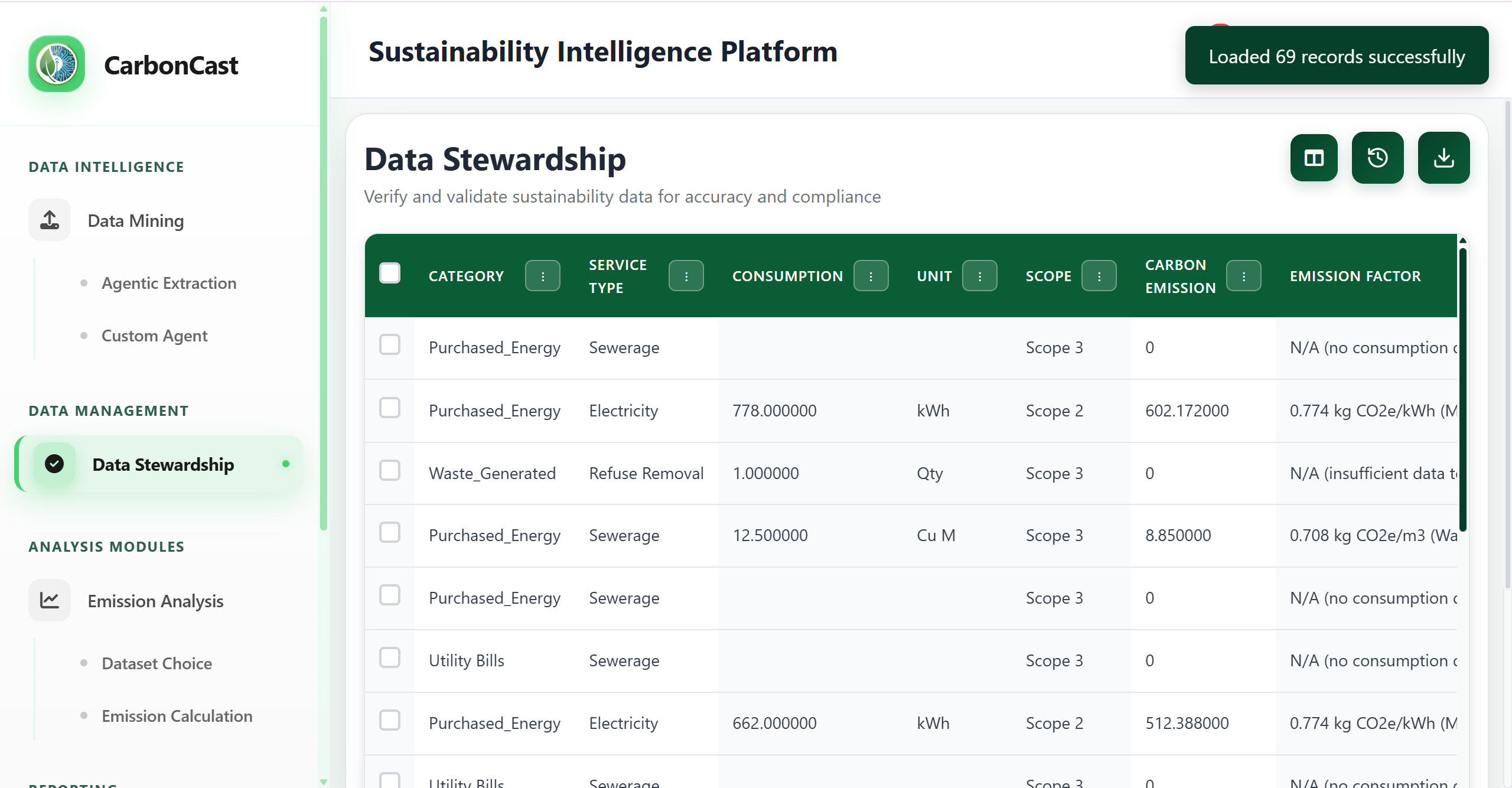The image size is (1512, 788).
Task: Click the table vertical scrollbar thumb
Action: (x=1462, y=390)
